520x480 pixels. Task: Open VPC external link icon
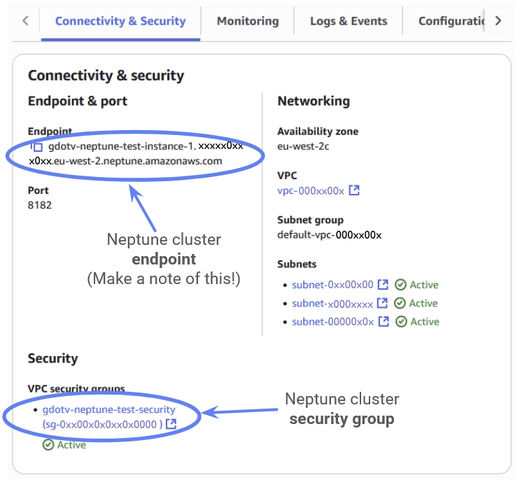pos(354,190)
